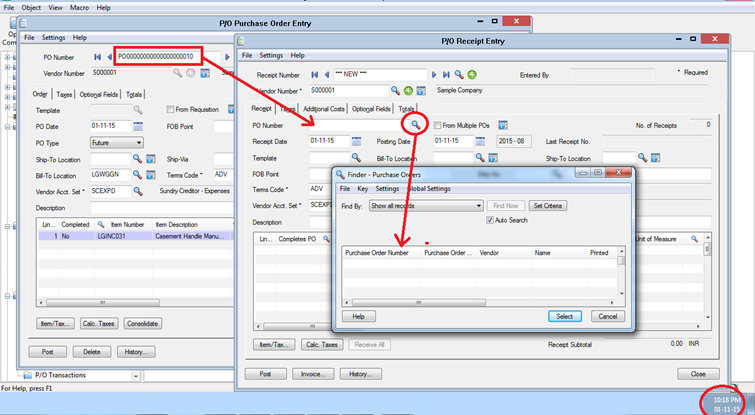
Task: Click the Template finder icon in Receipt Entry
Action: point(356,158)
